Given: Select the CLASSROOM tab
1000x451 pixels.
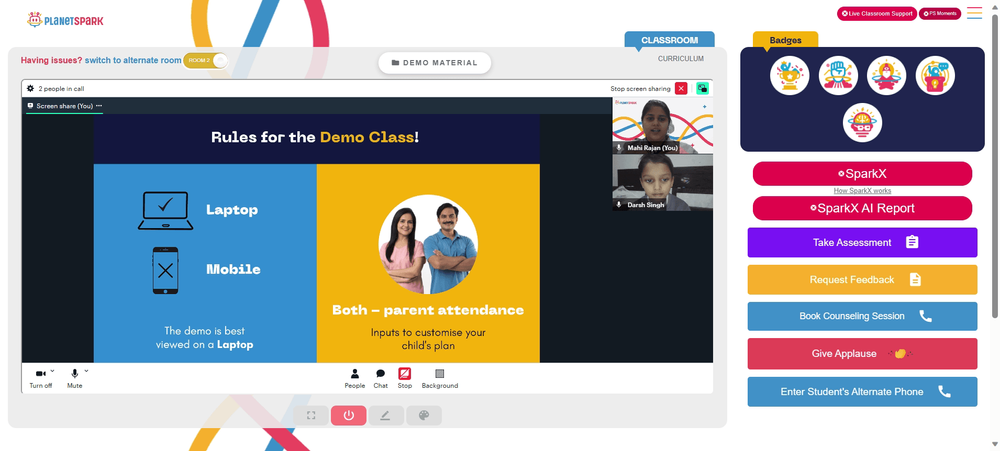Looking at the screenshot, I should point(669,40).
